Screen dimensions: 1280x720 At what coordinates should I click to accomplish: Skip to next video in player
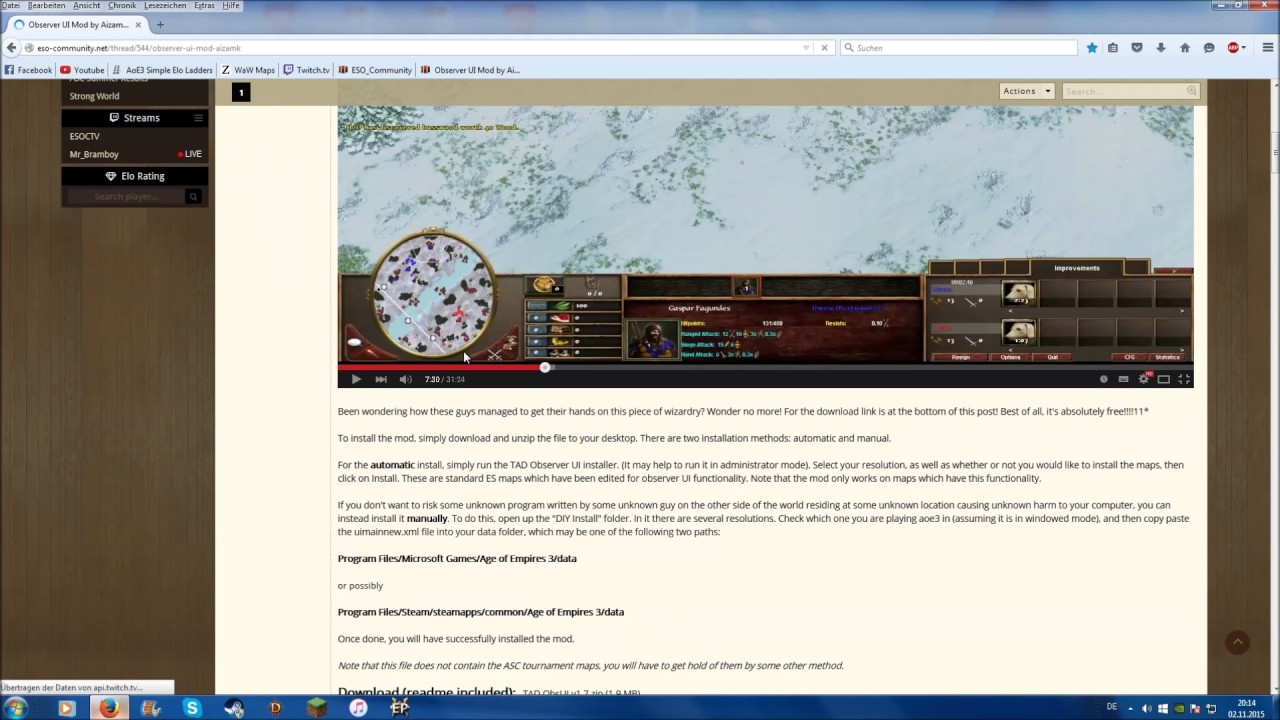[381, 379]
